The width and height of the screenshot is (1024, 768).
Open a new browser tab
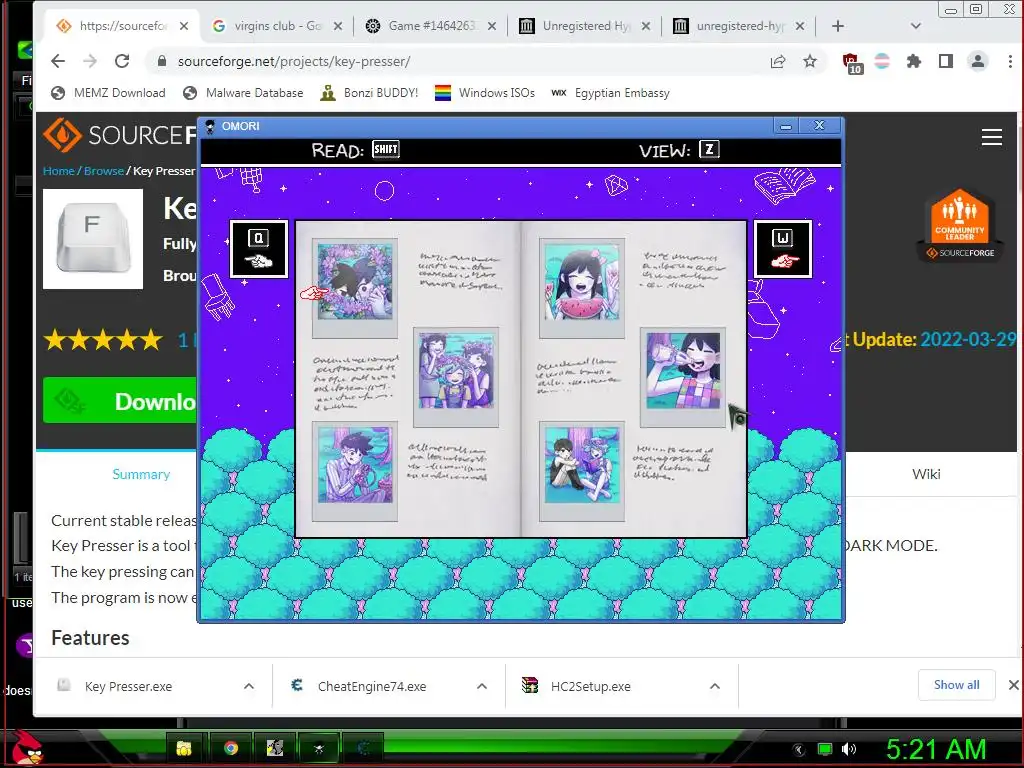click(838, 26)
